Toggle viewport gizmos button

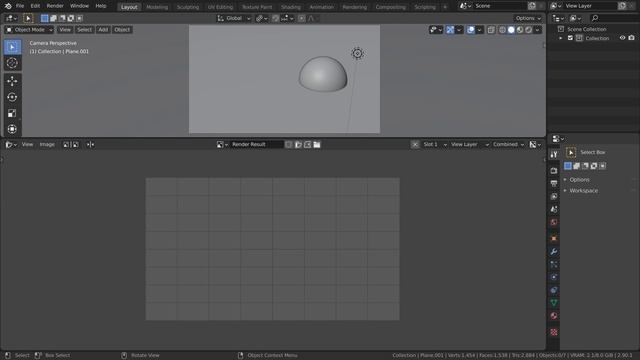[450, 30]
